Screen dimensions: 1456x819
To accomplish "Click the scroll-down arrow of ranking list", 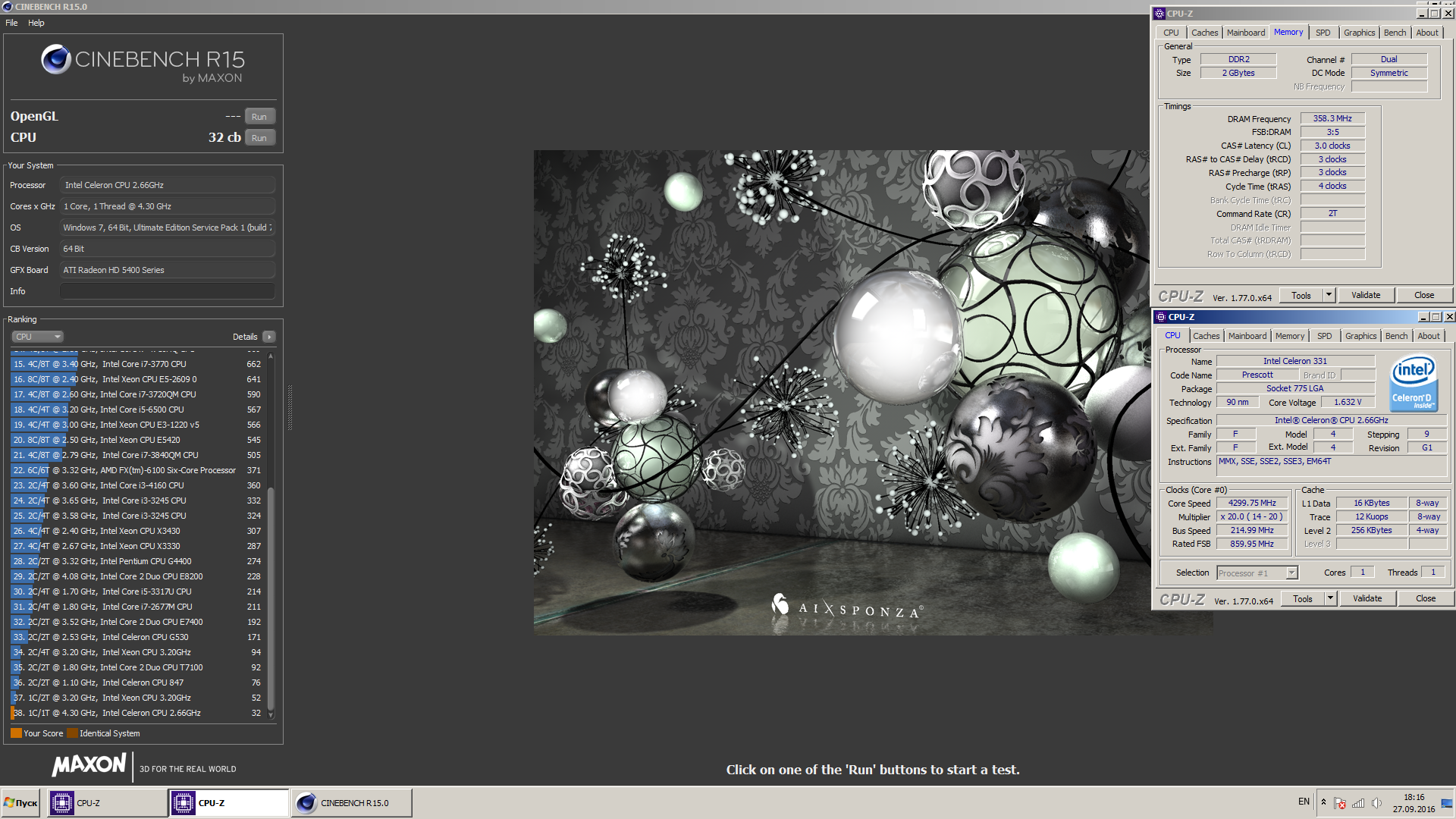I will click(270, 714).
